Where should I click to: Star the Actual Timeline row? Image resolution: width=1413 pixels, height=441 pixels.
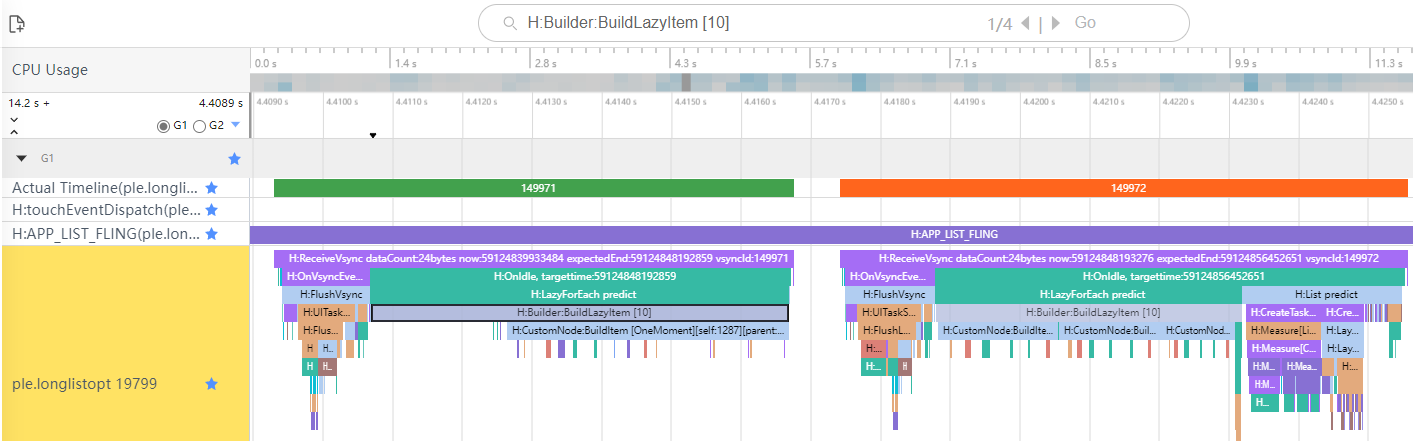pyautogui.click(x=211, y=187)
